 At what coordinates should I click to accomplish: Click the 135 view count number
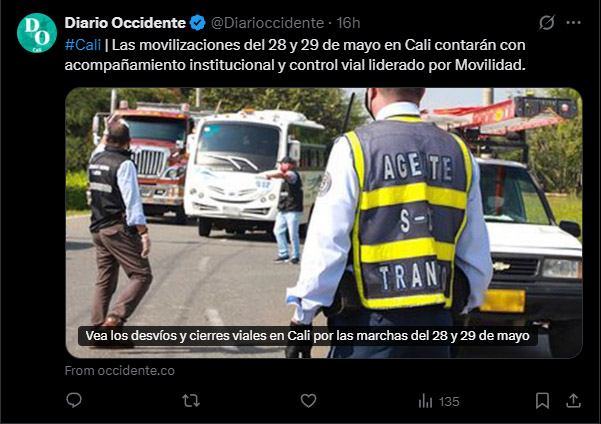449,402
